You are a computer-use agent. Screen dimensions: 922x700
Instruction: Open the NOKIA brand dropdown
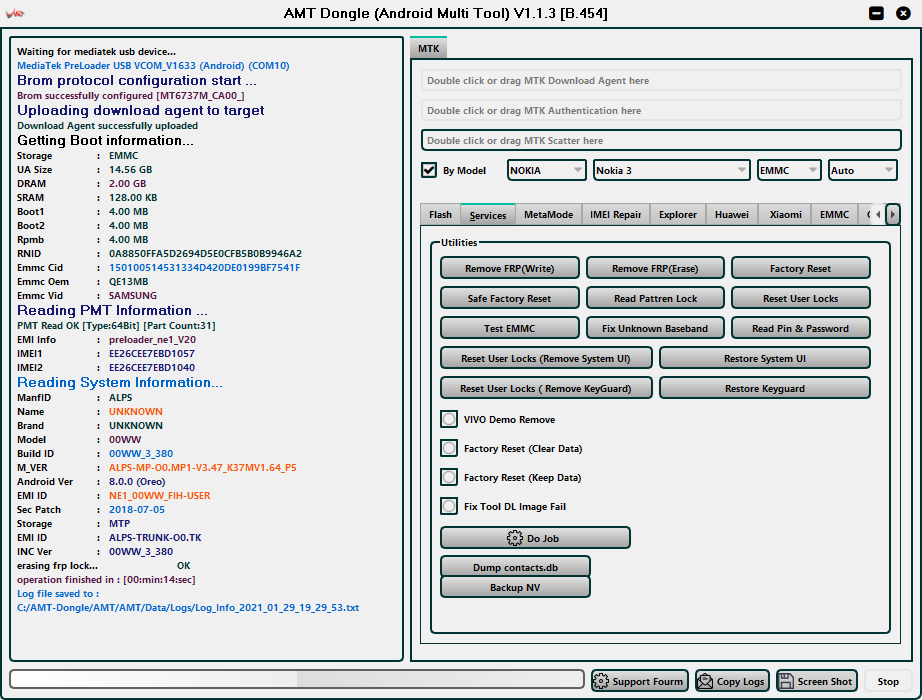click(546, 170)
